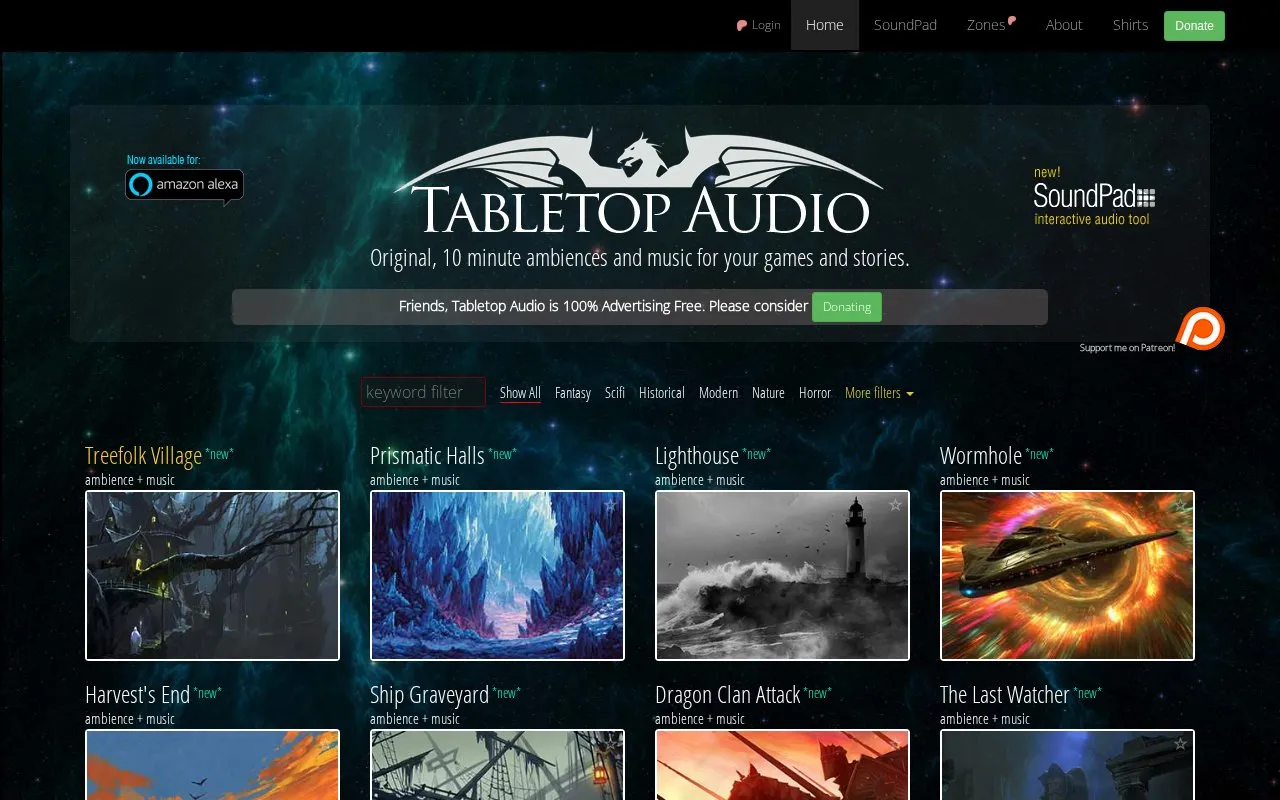Play the Ship Graveyard thumbnail

[497, 765]
